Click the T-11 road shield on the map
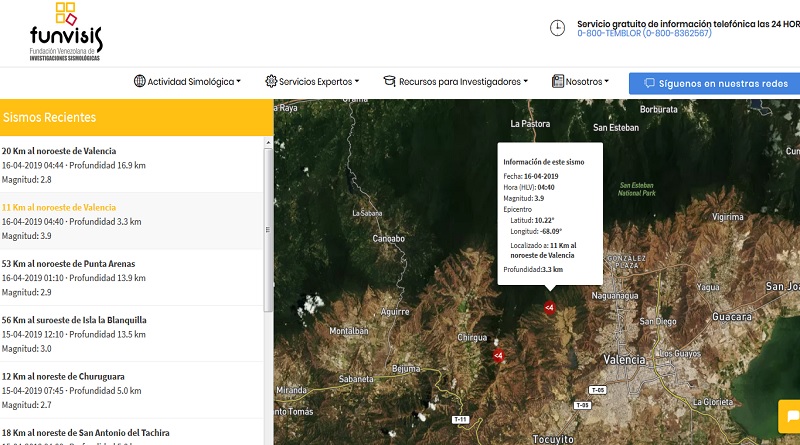This screenshot has height=445, width=800. click(460, 419)
